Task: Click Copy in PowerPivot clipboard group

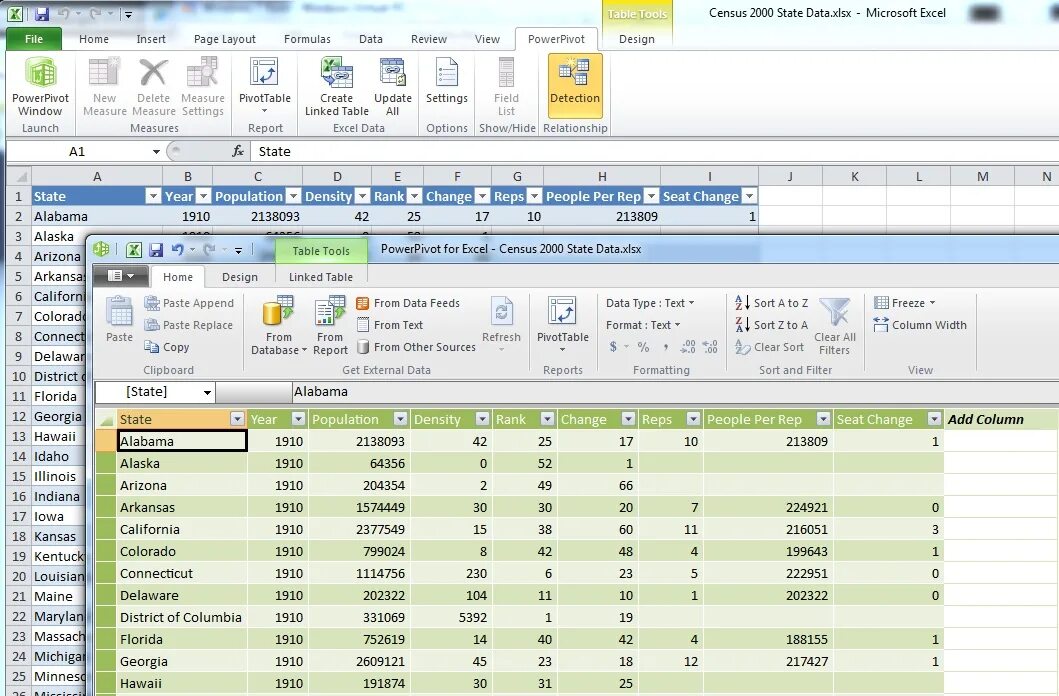Action: (167, 347)
